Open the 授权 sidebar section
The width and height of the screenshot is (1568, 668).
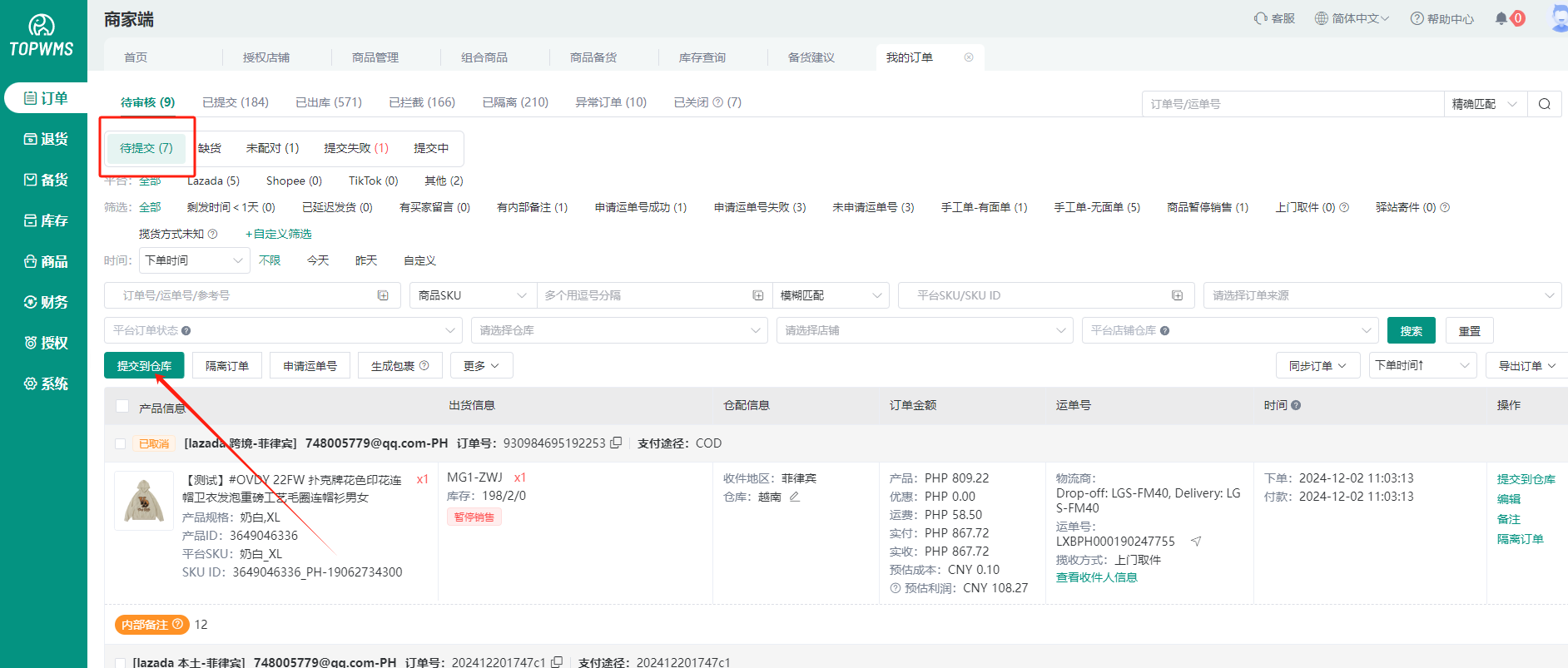coord(46,343)
